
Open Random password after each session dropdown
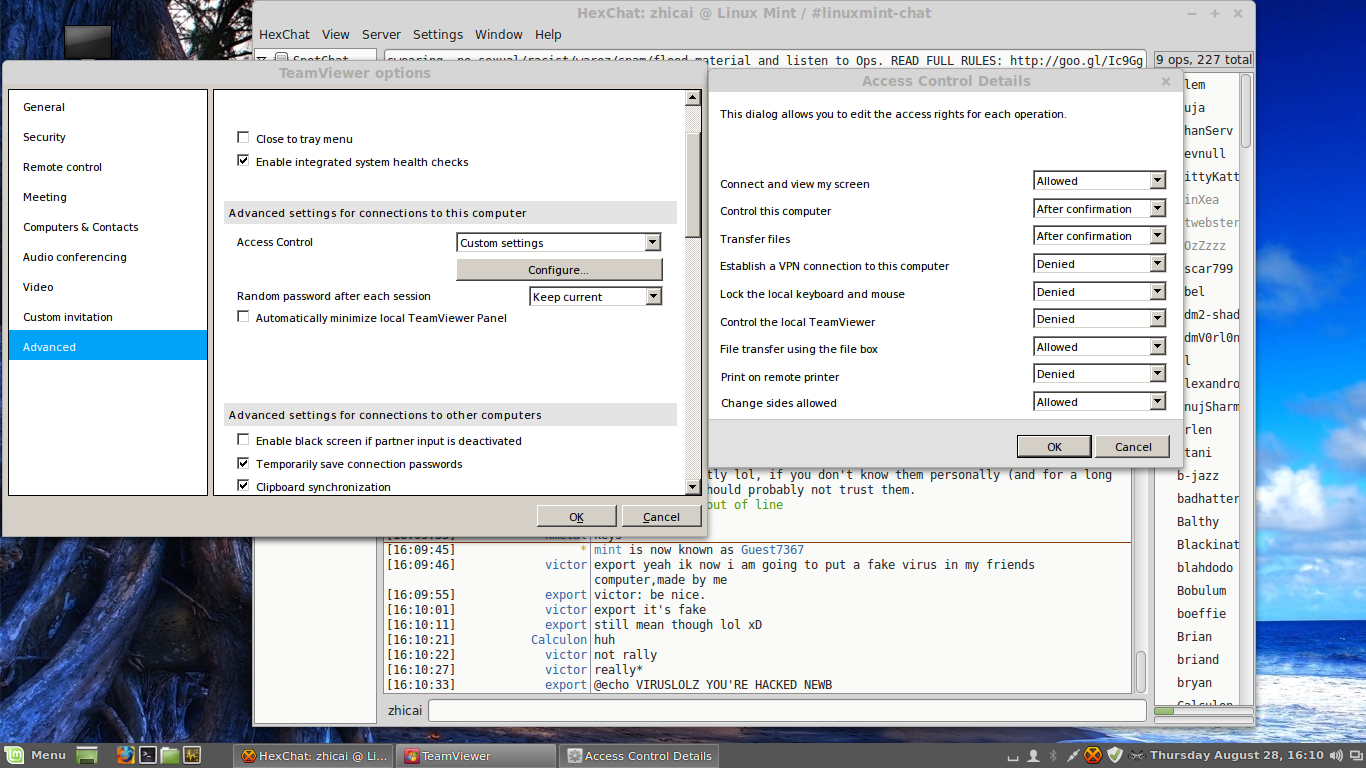coord(596,296)
